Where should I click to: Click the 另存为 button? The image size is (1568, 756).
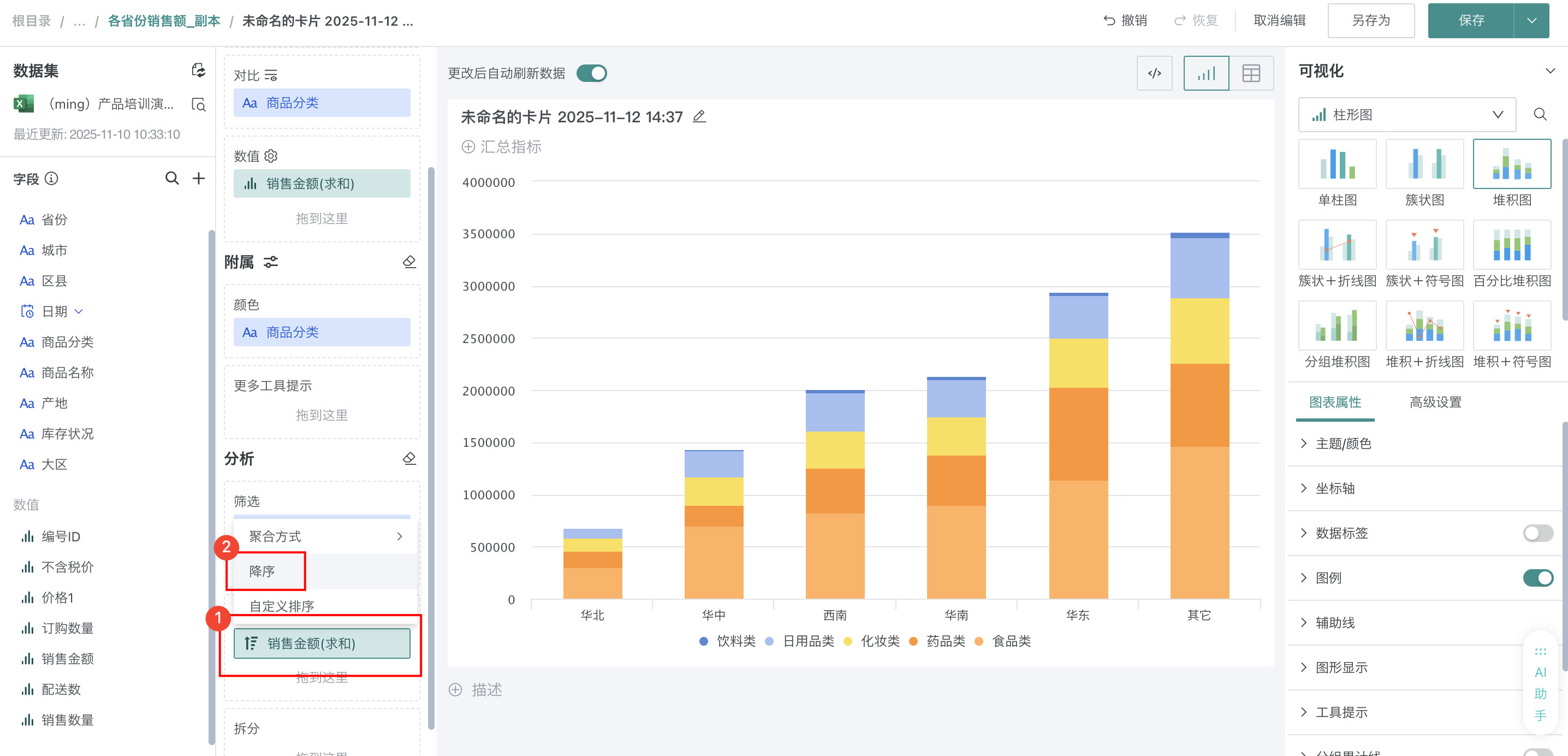(x=1370, y=21)
